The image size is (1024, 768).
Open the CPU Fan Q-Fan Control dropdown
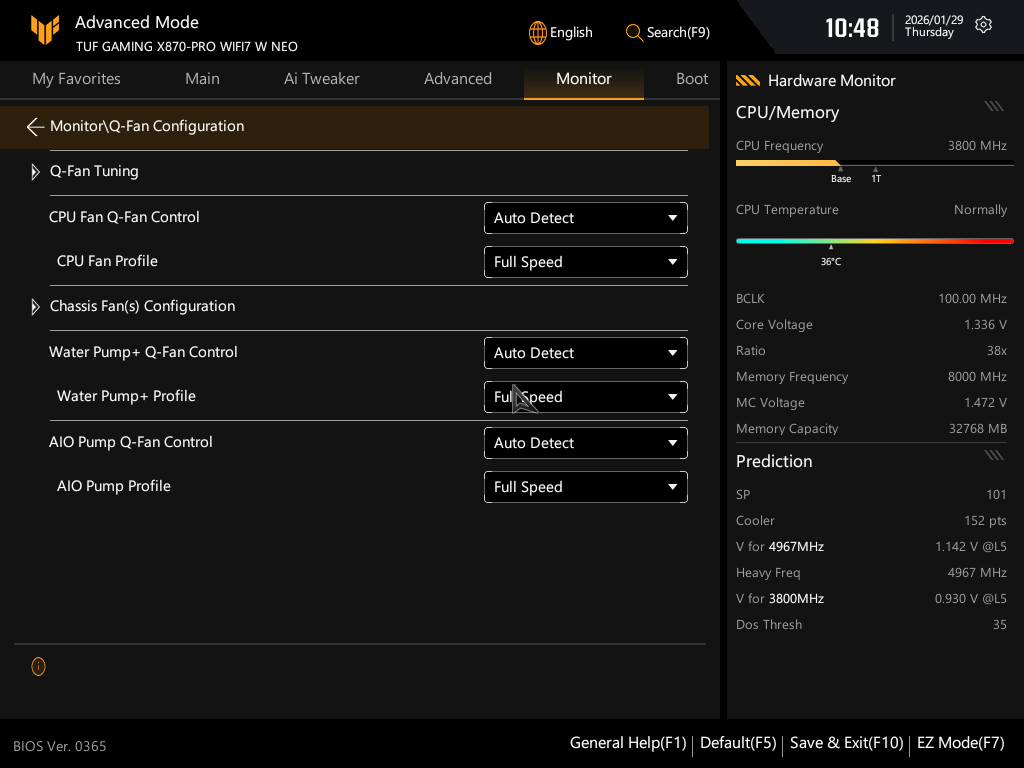tap(585, 218)
